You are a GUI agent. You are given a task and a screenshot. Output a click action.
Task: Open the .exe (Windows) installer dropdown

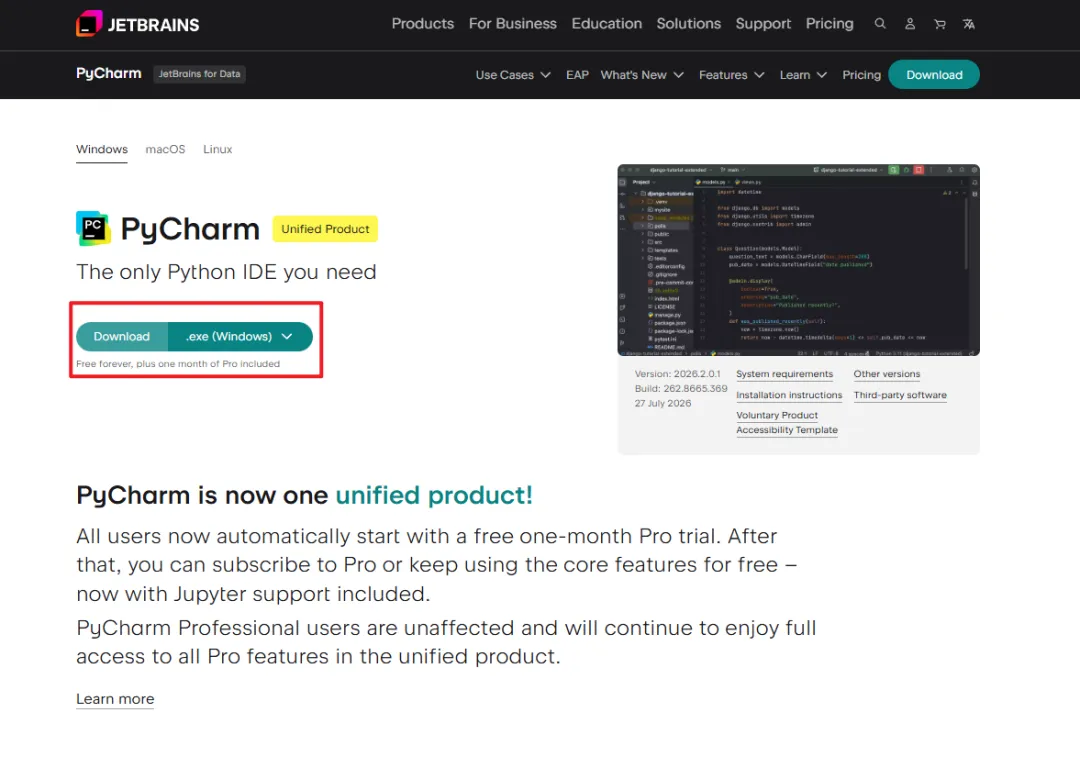pos(240,336)
